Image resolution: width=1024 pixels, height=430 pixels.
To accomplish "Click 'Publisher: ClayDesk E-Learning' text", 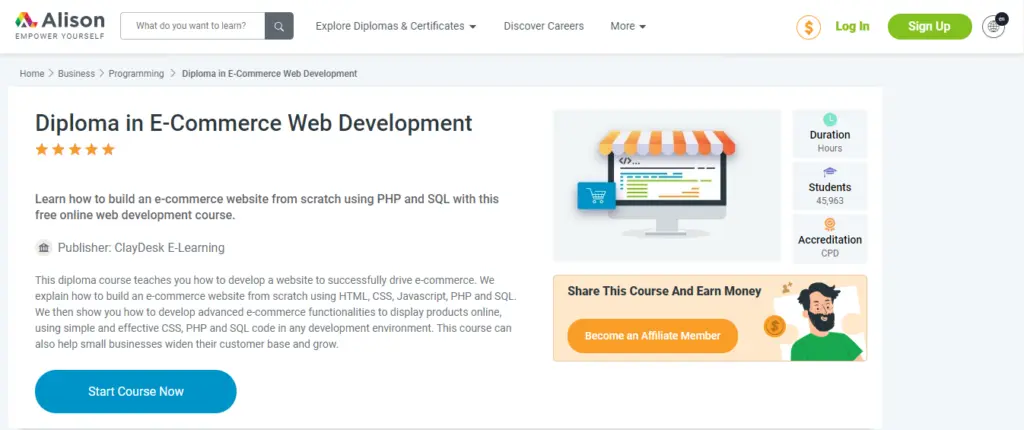I will pos(141,248).
